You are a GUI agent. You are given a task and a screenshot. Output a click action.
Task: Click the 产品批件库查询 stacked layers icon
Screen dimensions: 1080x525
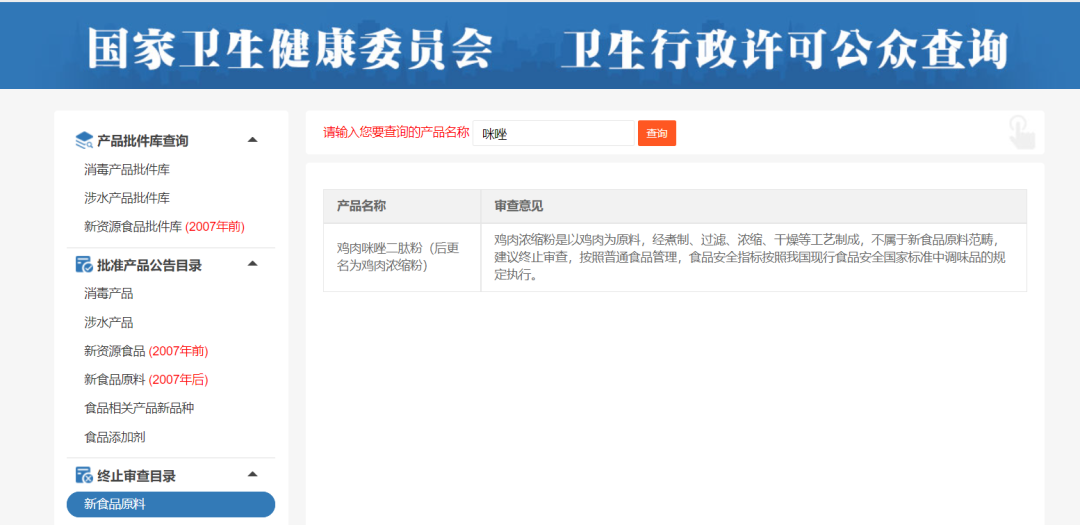[84, 141]
